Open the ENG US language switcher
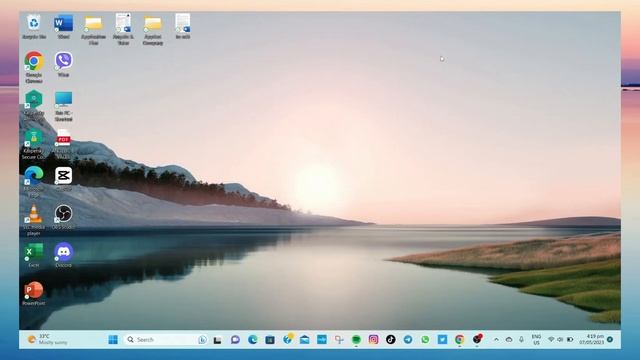Viewport: 640px width, 360px height. click(x=536, y=340)
